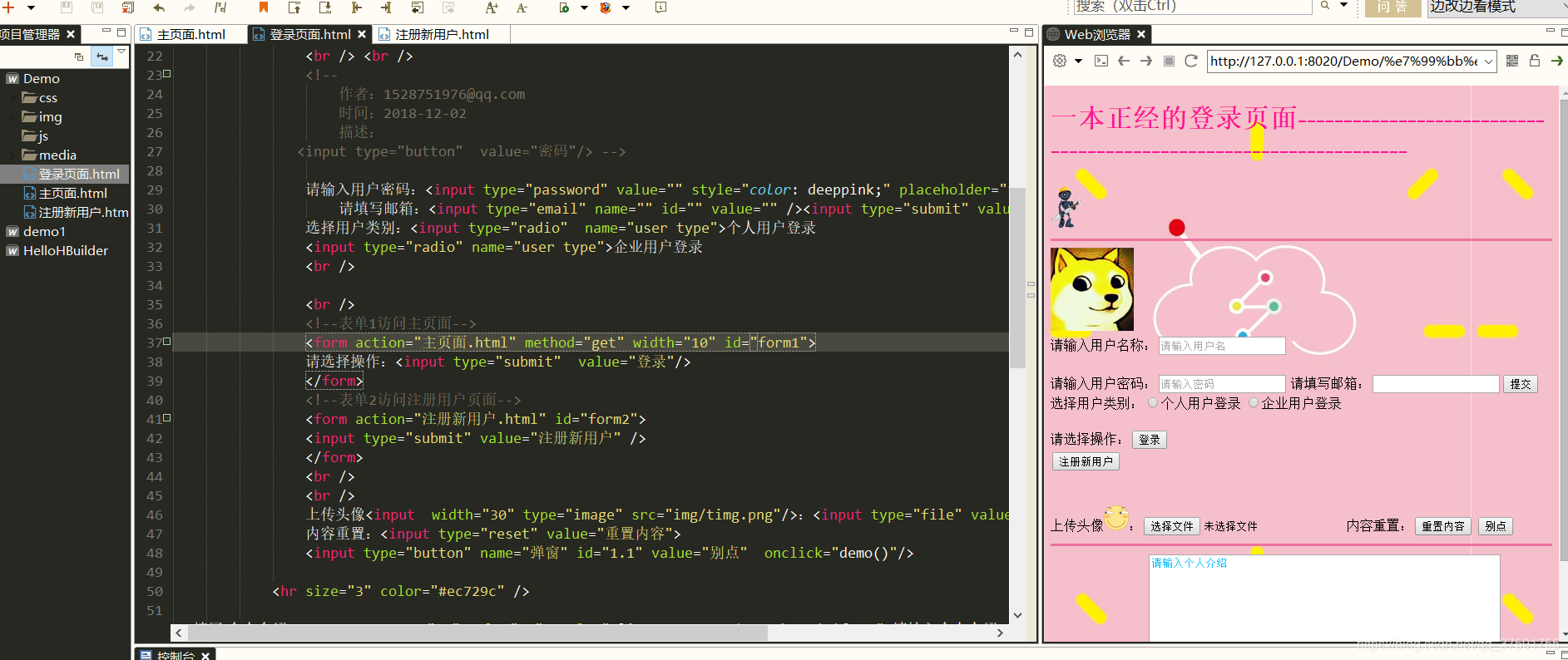Image resolution: width=1568 pixels, height=660 pixels.
Task: Click the Redo arrow toolbar icon
Action: click(x=190, y=7)
